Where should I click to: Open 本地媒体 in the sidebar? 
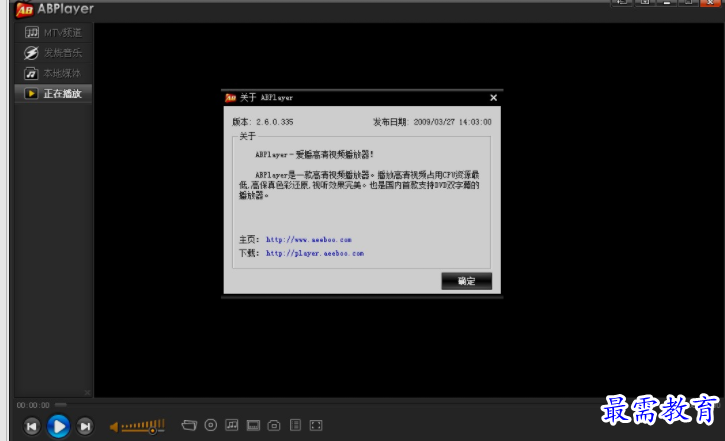pyautogui.click(x=54, y=73)
